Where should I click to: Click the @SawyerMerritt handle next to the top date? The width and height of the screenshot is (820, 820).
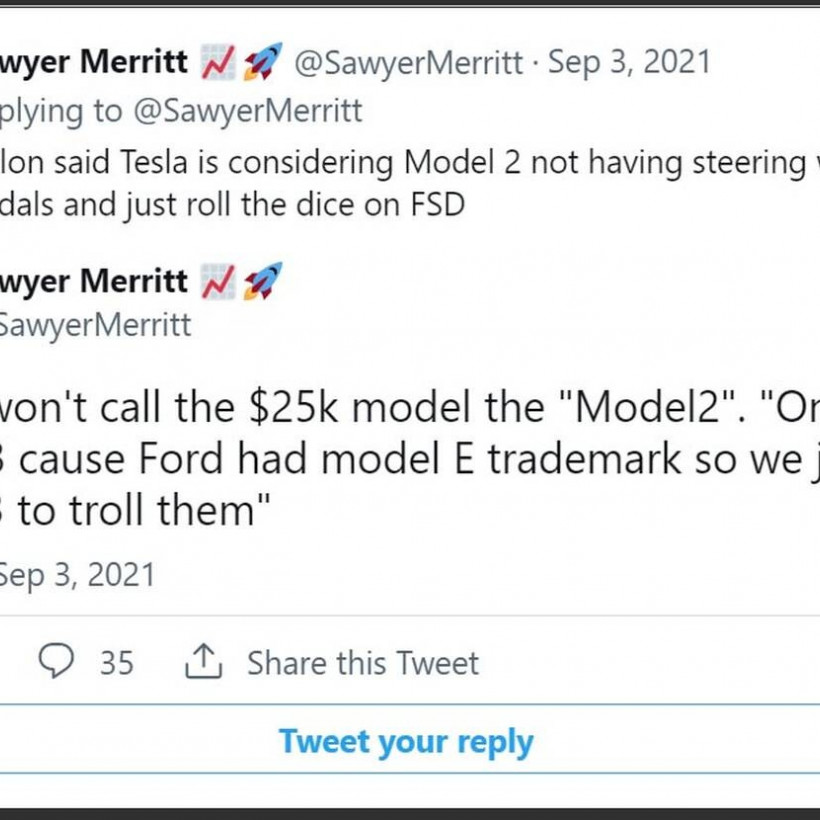click(408, 63)
